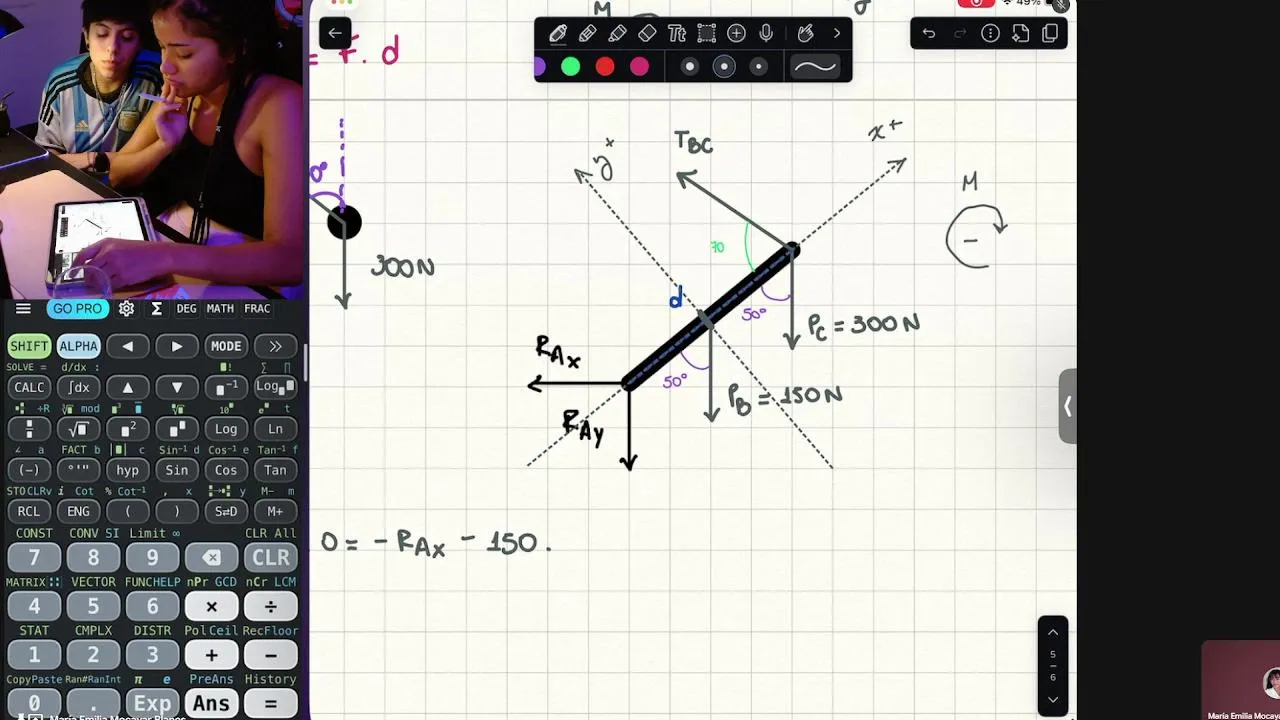Viewport: 1280px width, 720px height.
Task: Tap the Tan key
Action: (x=275, y=470)
